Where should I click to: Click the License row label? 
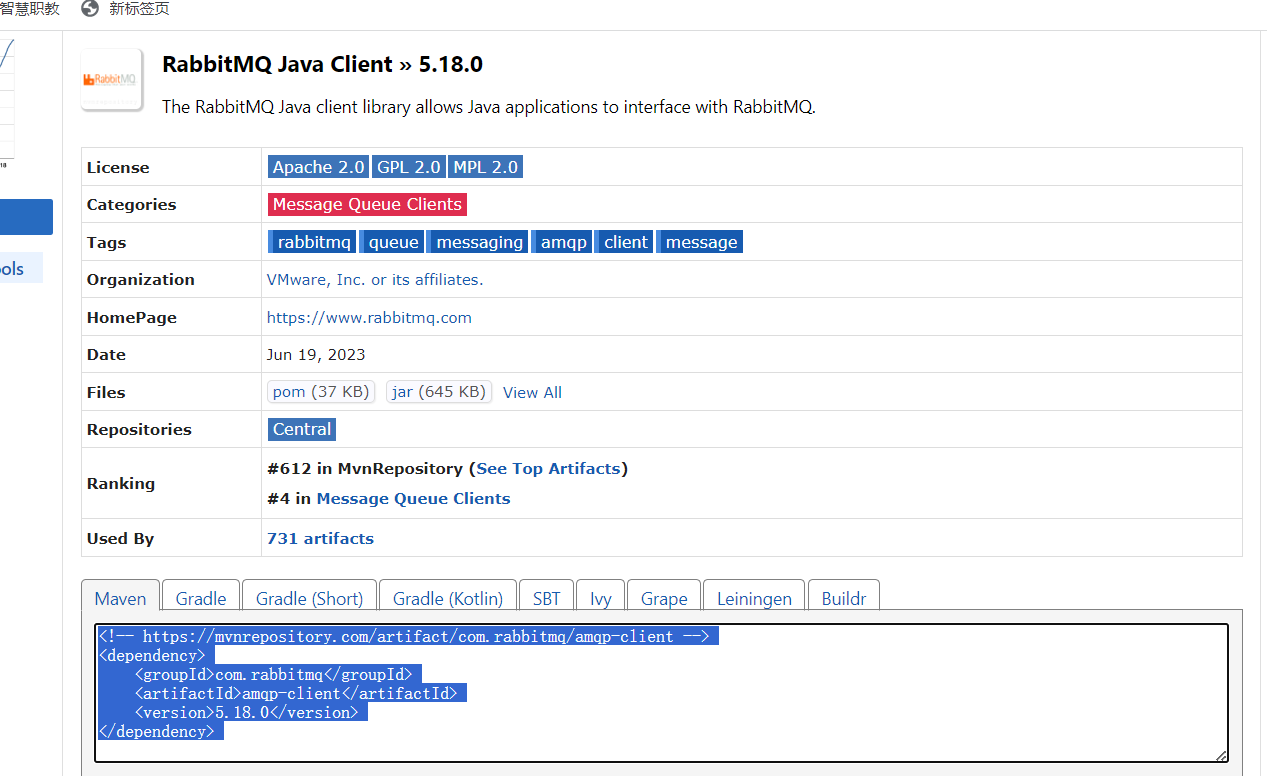(118, 168)
